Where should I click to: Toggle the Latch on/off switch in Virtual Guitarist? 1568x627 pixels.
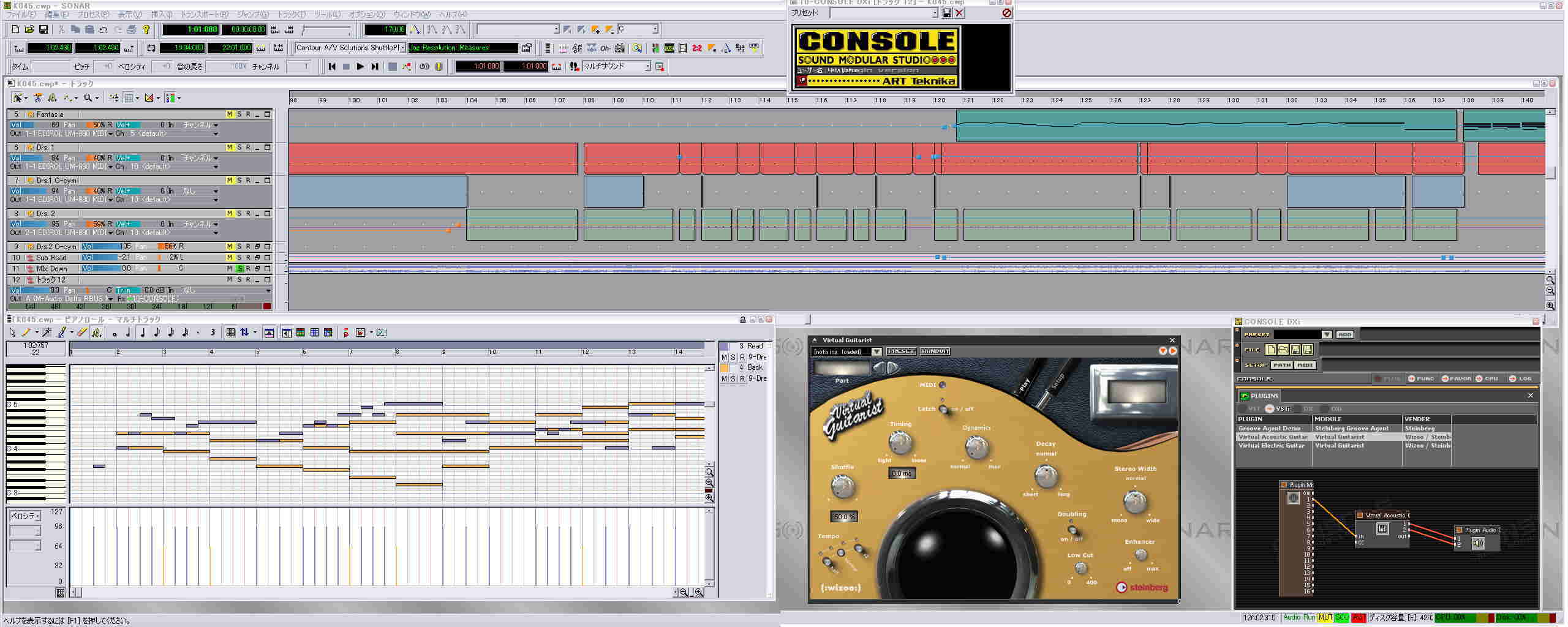pos(945,409)
